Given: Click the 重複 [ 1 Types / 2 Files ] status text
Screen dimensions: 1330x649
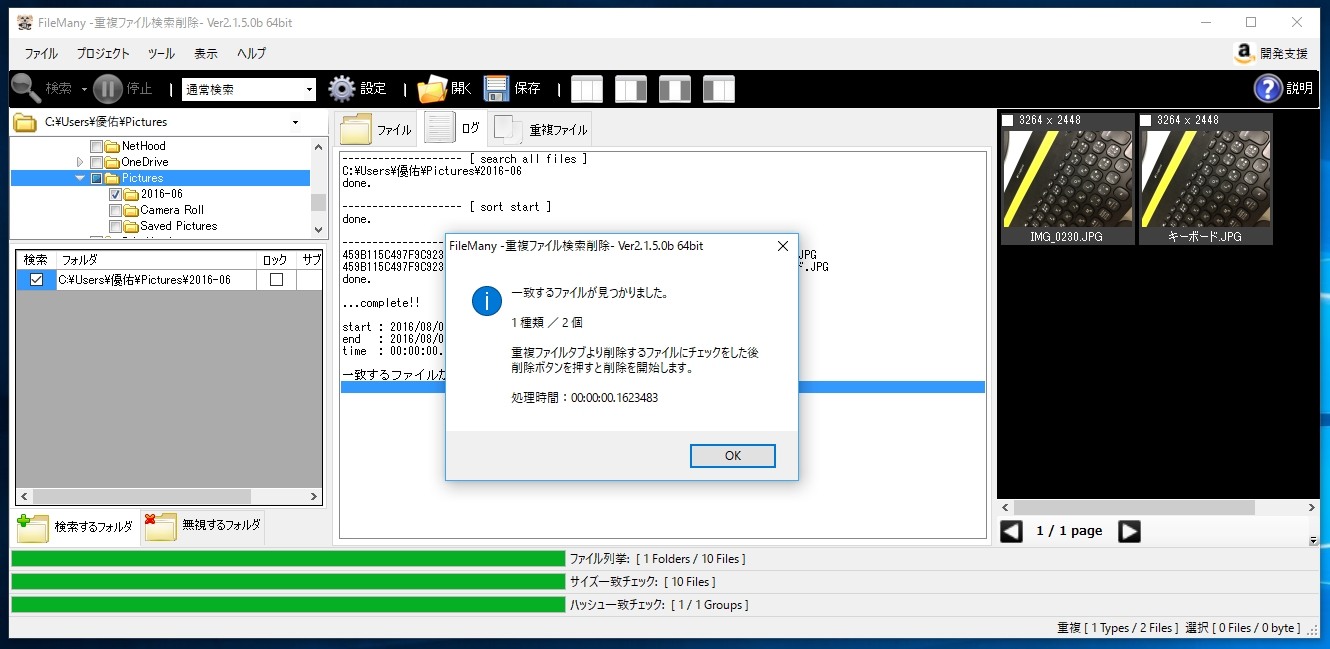Looking at the screenshot, I should [1117, 628].
